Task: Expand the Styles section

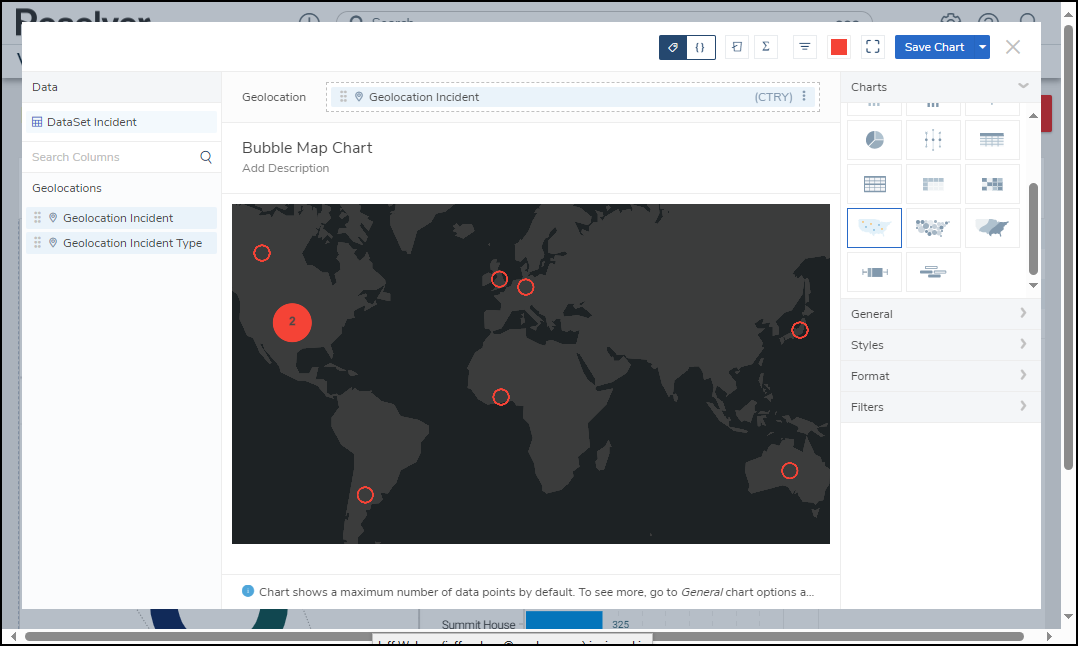Action: [940, 345]
